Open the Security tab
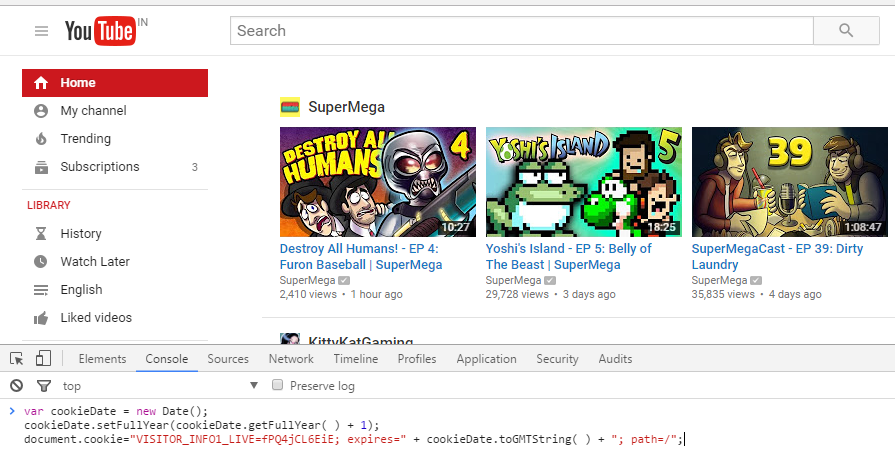 [x=557, y=359]
